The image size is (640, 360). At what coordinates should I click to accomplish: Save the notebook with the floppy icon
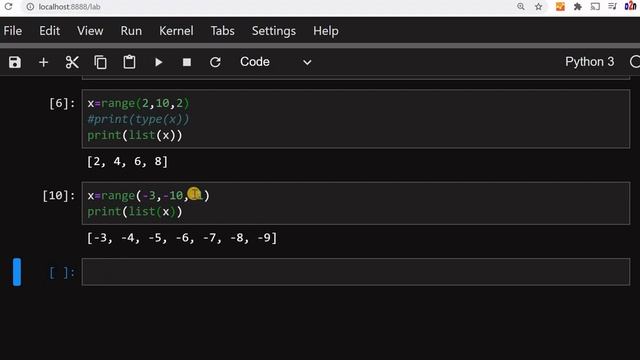15,62
